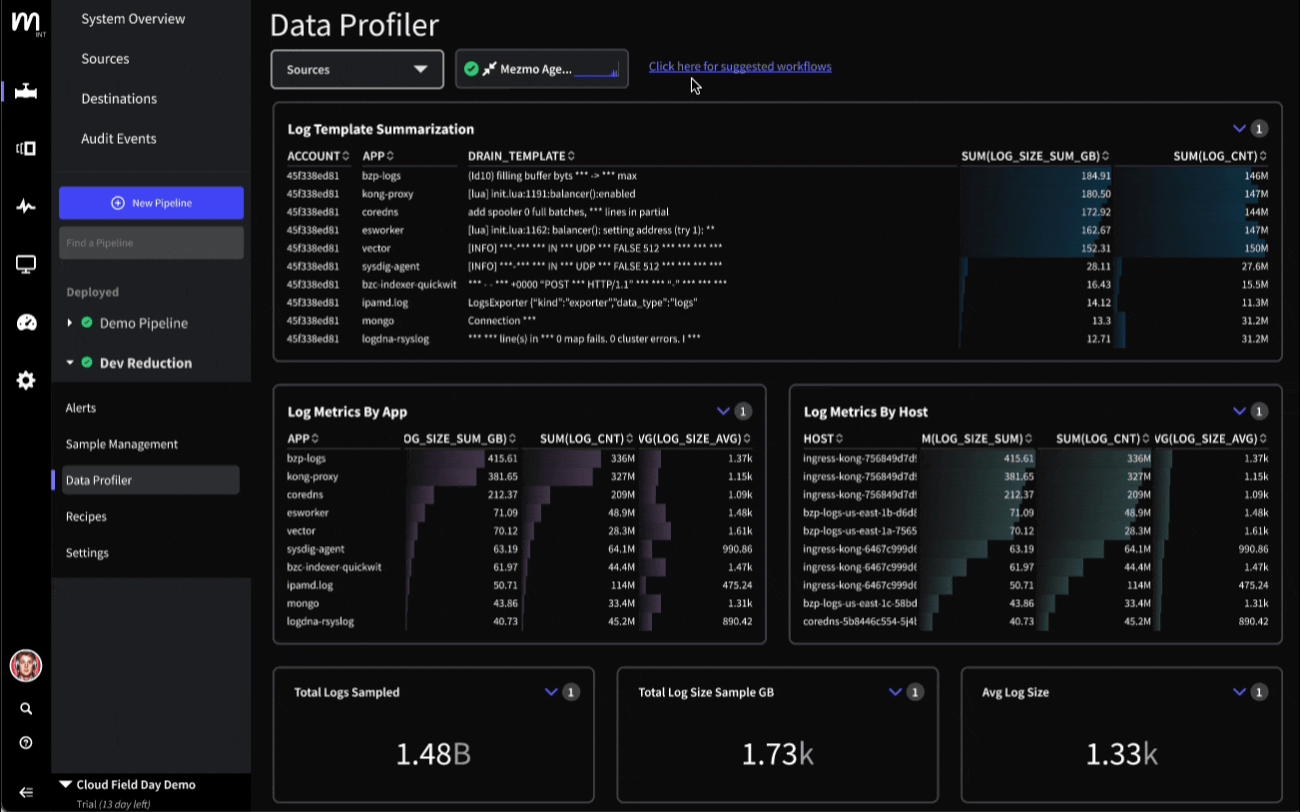
Task: Click the Find a Pipeline search field
Action: pos(151,242)
